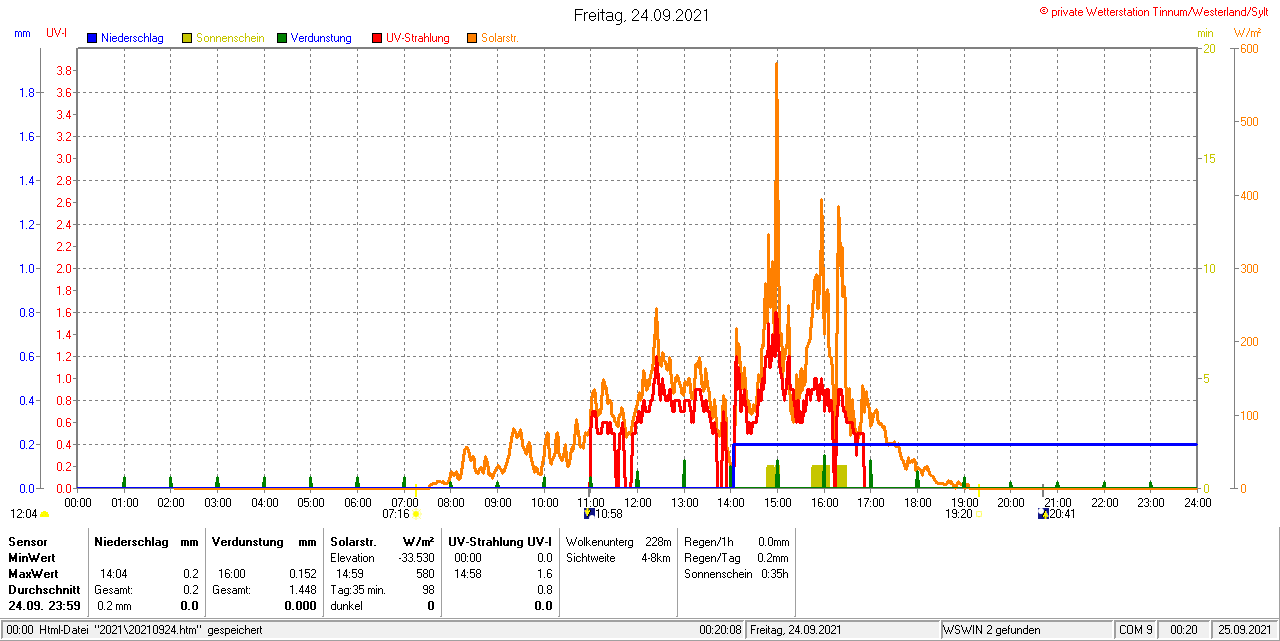
Task: Select the Solarstr. legend label
Action: (500, 38)
